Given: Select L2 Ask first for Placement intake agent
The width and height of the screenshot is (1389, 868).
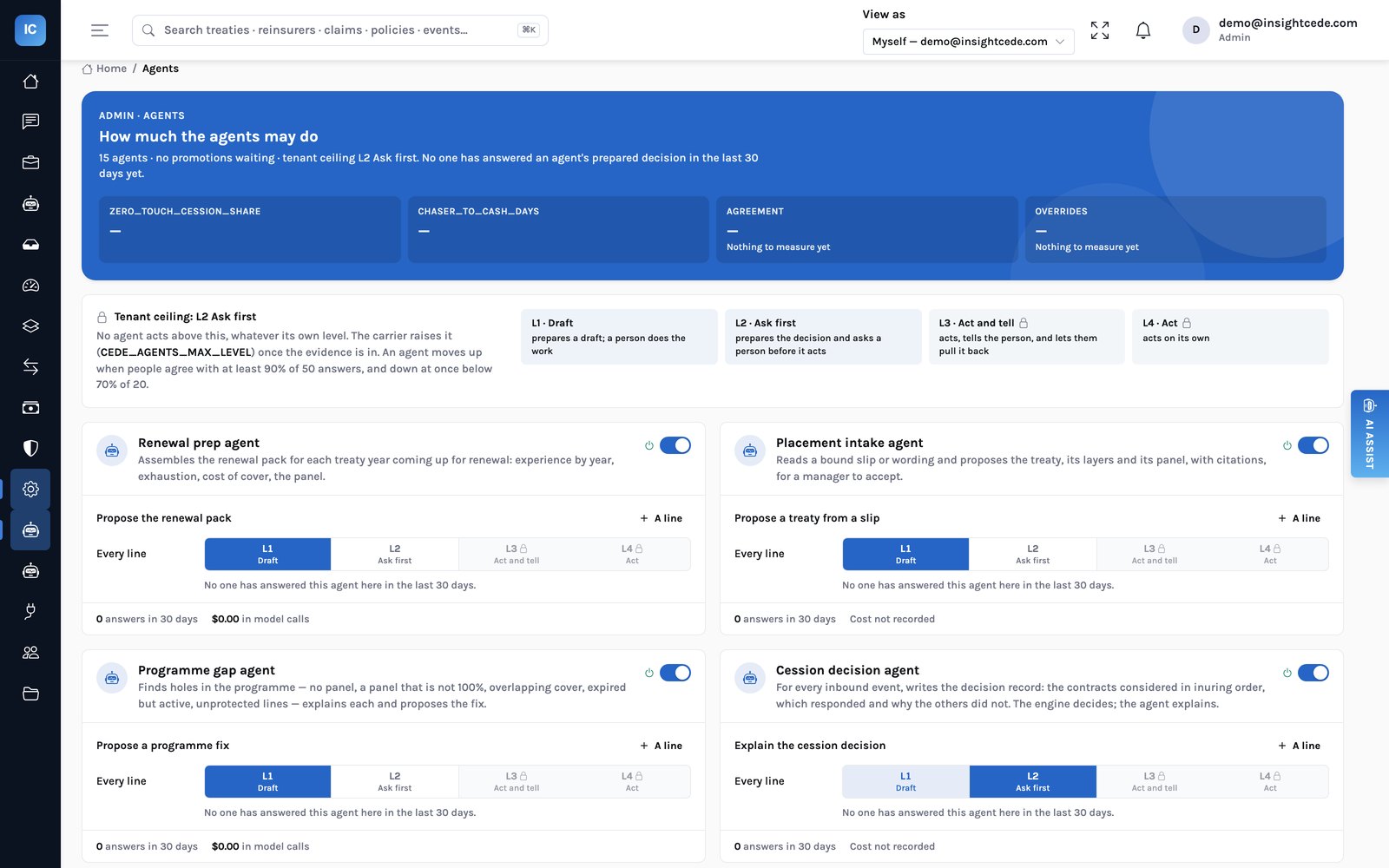Looking at the screenshot, I should click(x=1033, y=554).
